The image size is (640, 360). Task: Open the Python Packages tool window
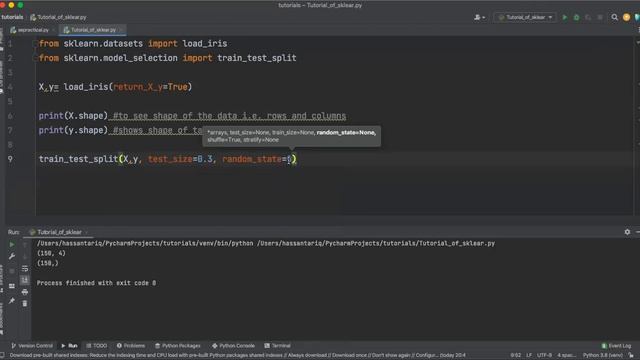(x=178, y=346)
